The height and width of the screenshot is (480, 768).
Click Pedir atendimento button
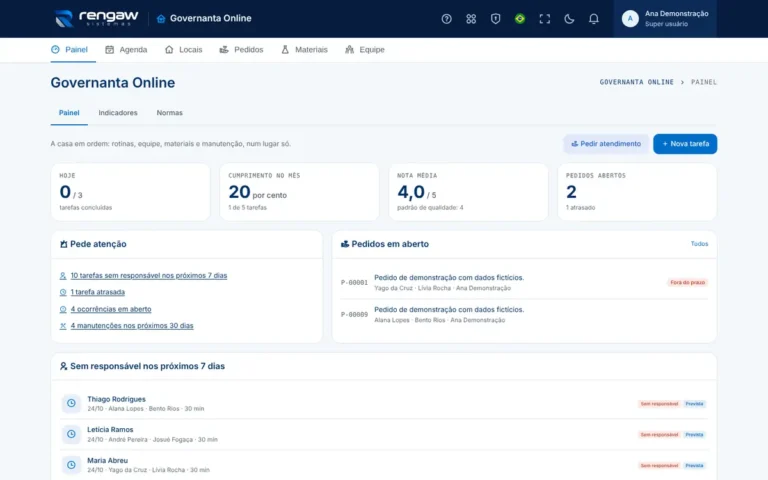click(x=606, y=144)
